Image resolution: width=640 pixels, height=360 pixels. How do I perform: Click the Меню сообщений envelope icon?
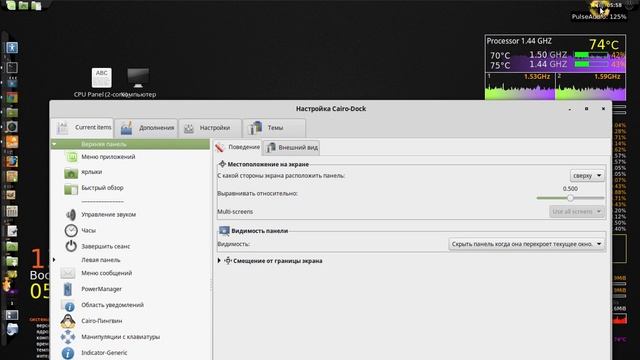[68, 273]
